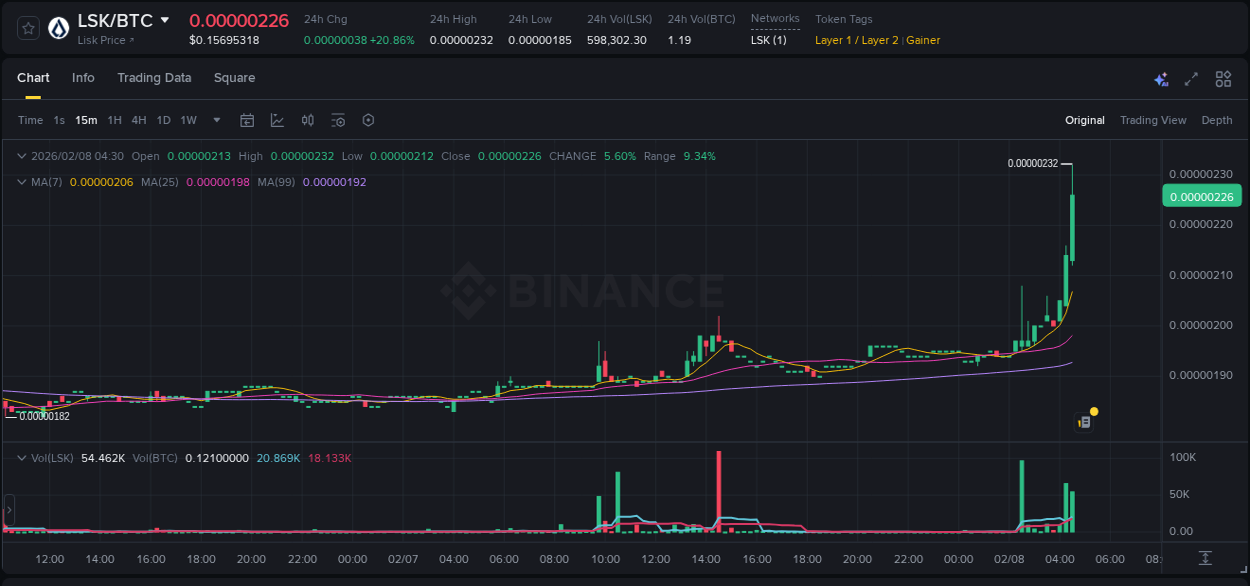
Task: Switch to Trading View chart mode
Action: [1152, 120]
